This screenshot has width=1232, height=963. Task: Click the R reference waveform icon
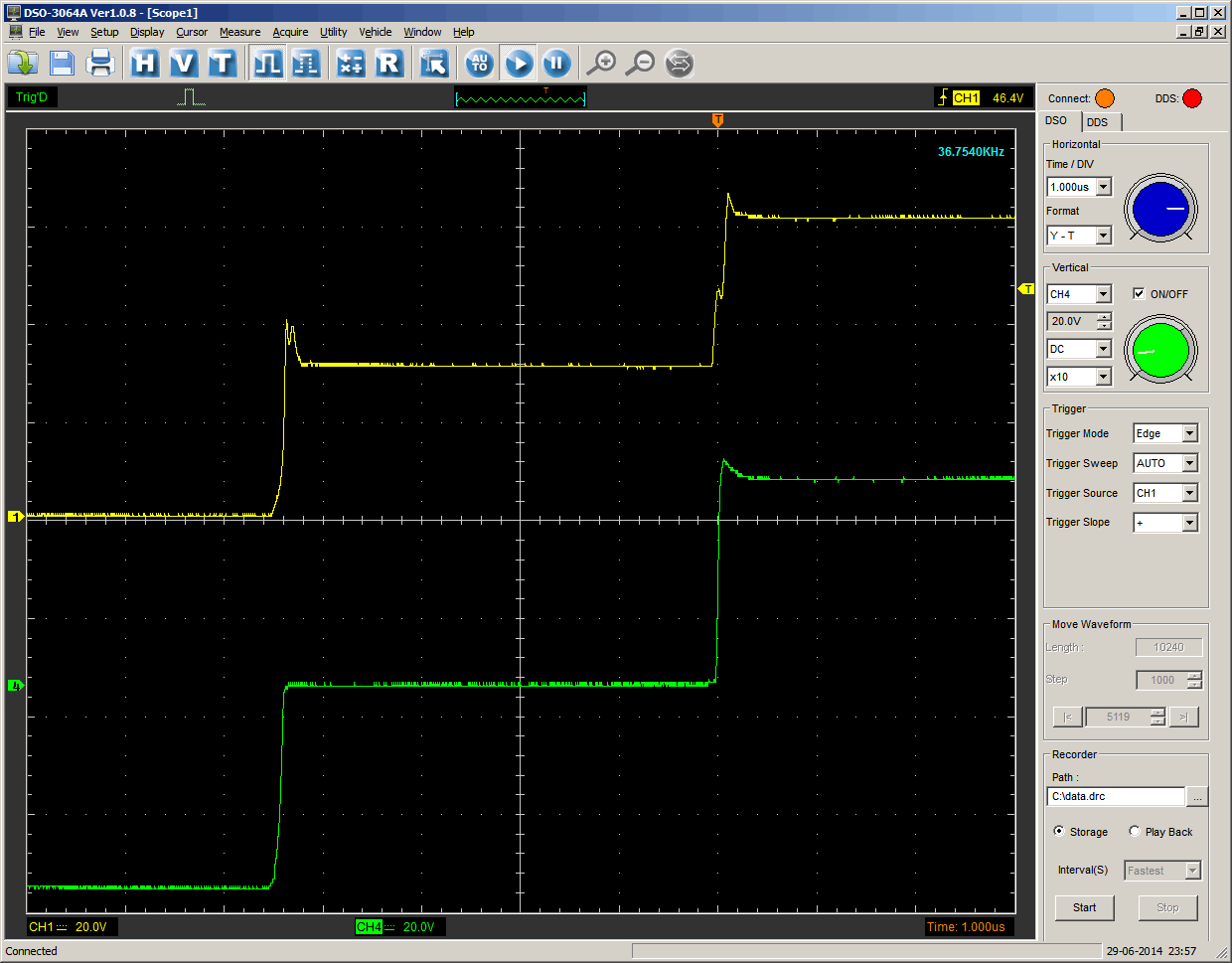click(x=389, y=64)
